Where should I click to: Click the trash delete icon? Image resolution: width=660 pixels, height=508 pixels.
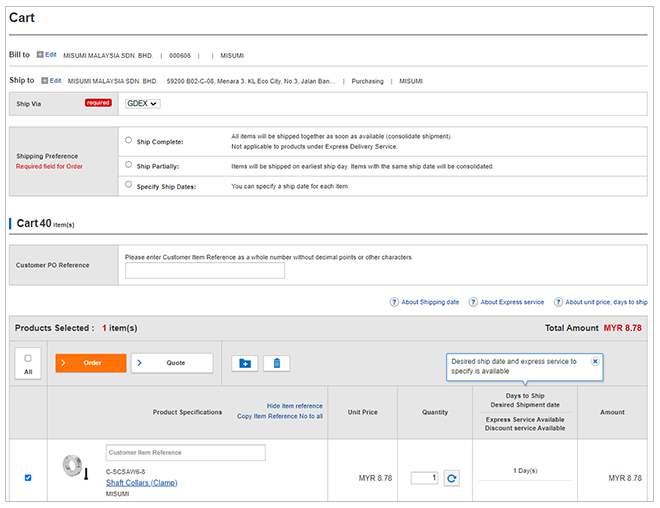(277, 363)
